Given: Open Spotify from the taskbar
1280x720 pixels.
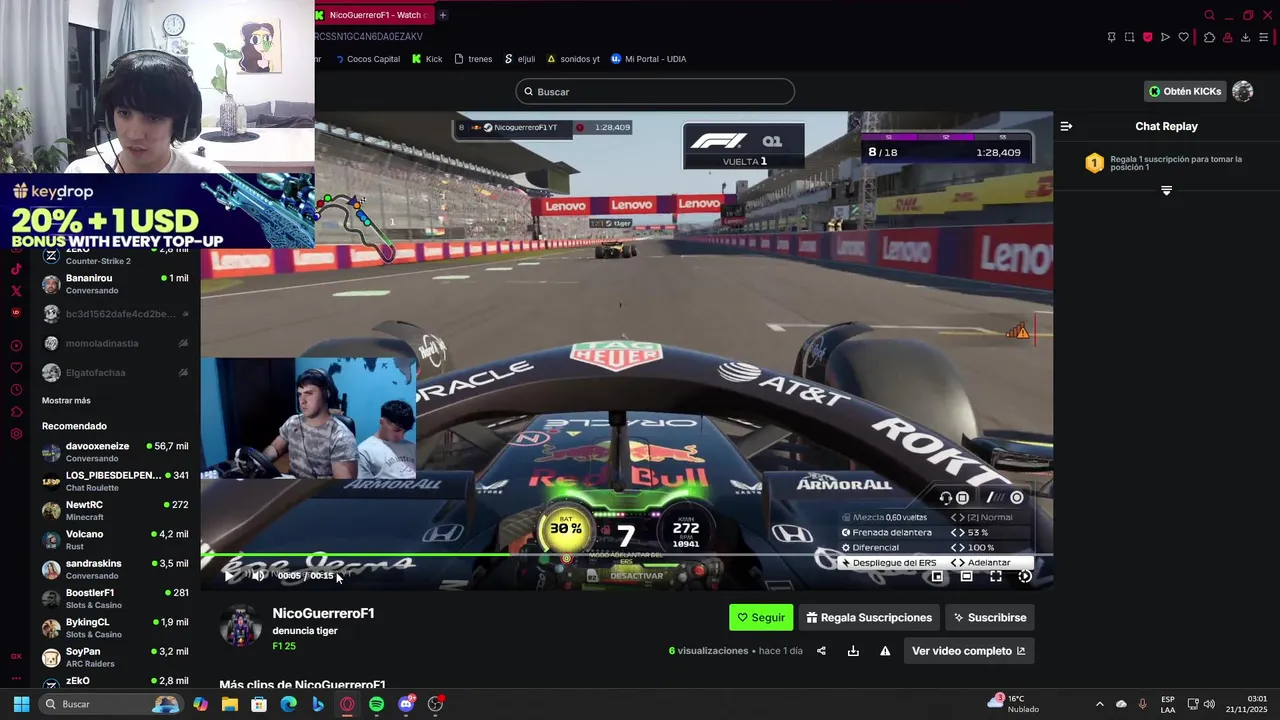Looking at the screenshot, I should (376, 704).
